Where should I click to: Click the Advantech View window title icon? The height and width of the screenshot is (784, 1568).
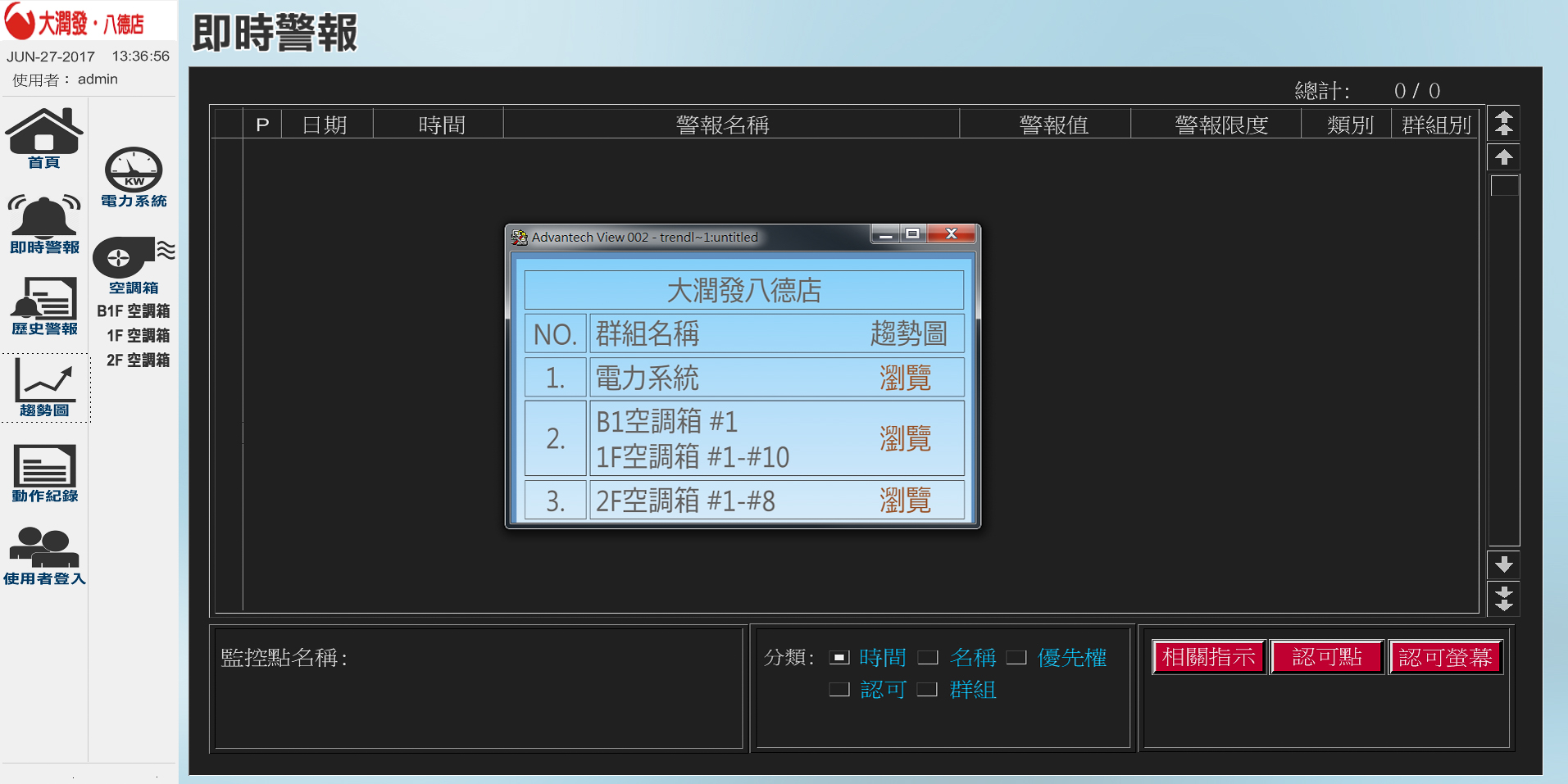pos(519,237)
